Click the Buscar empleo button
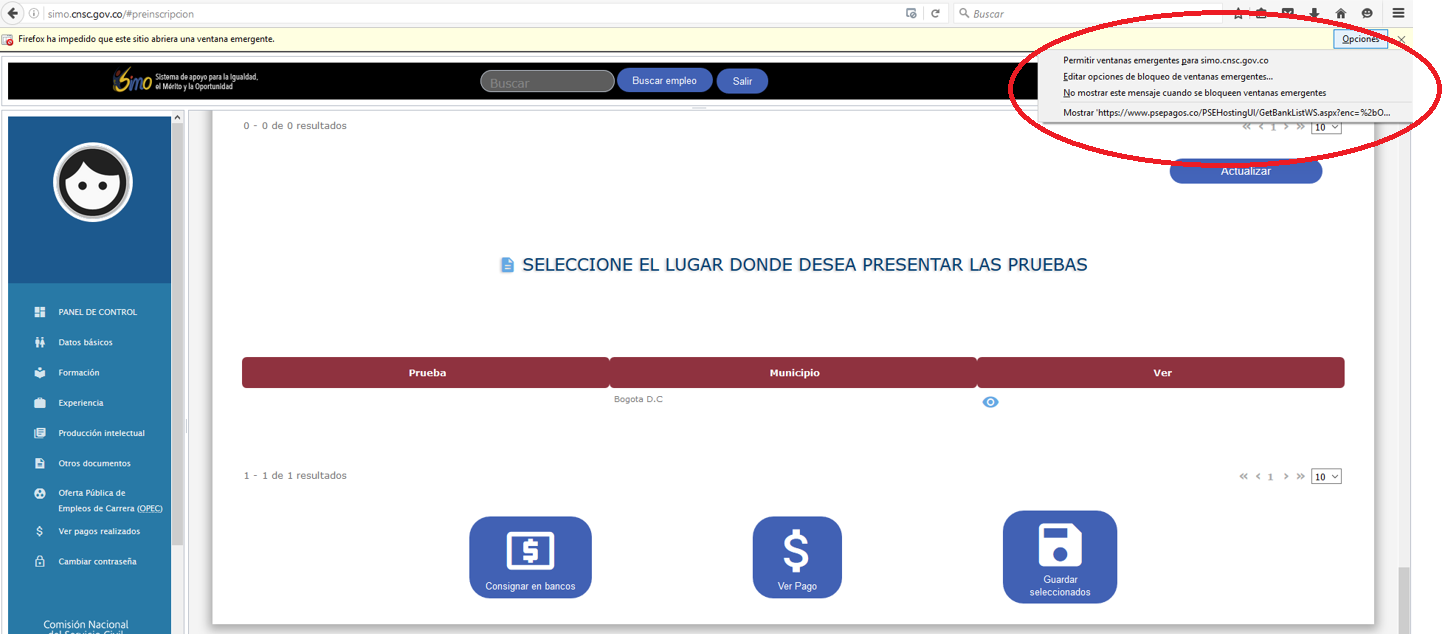Image resolution: width=1449 pixels, height=635 pixels. [664, 81]
